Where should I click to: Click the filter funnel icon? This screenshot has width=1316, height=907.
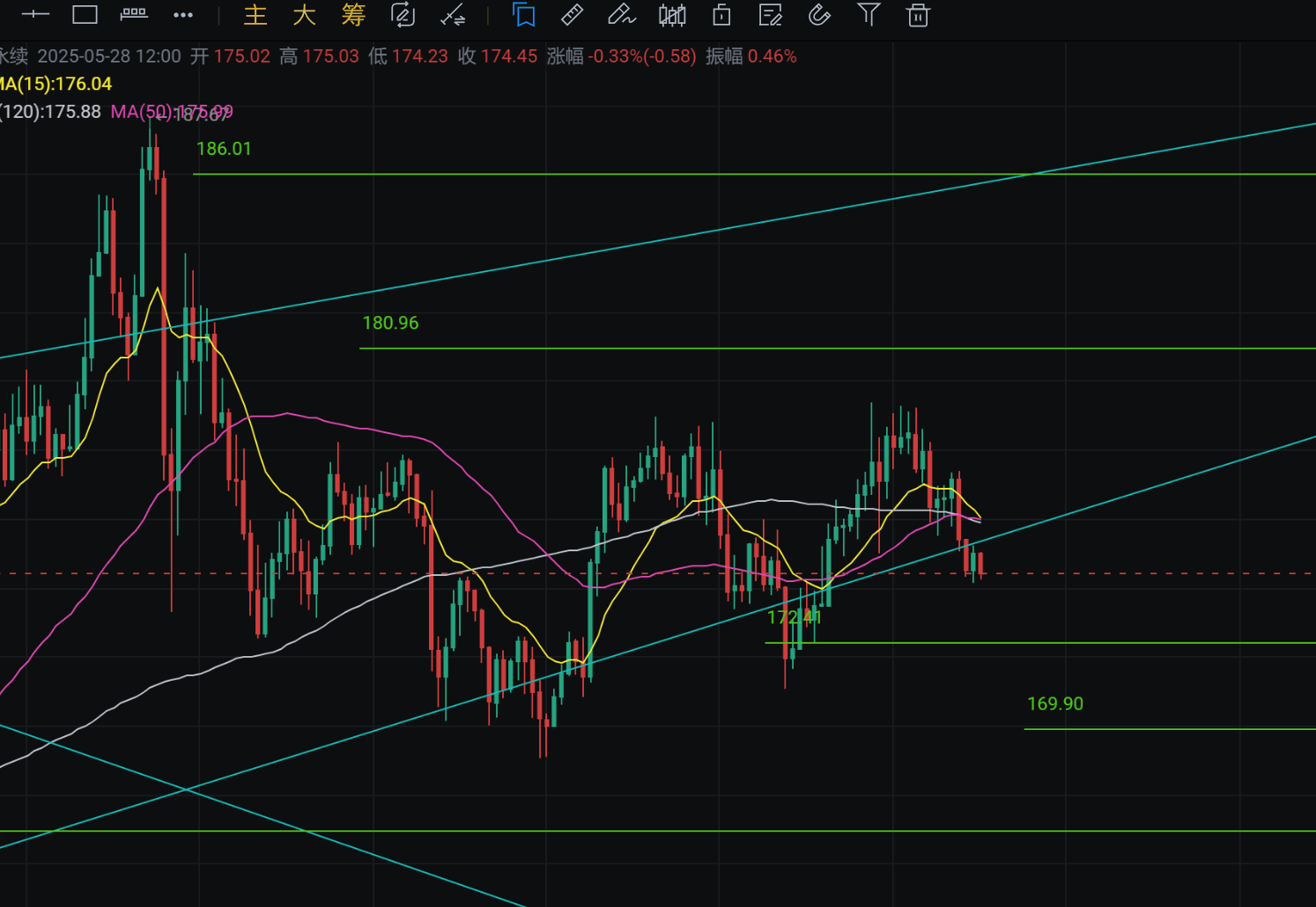(x=869, y=15)
